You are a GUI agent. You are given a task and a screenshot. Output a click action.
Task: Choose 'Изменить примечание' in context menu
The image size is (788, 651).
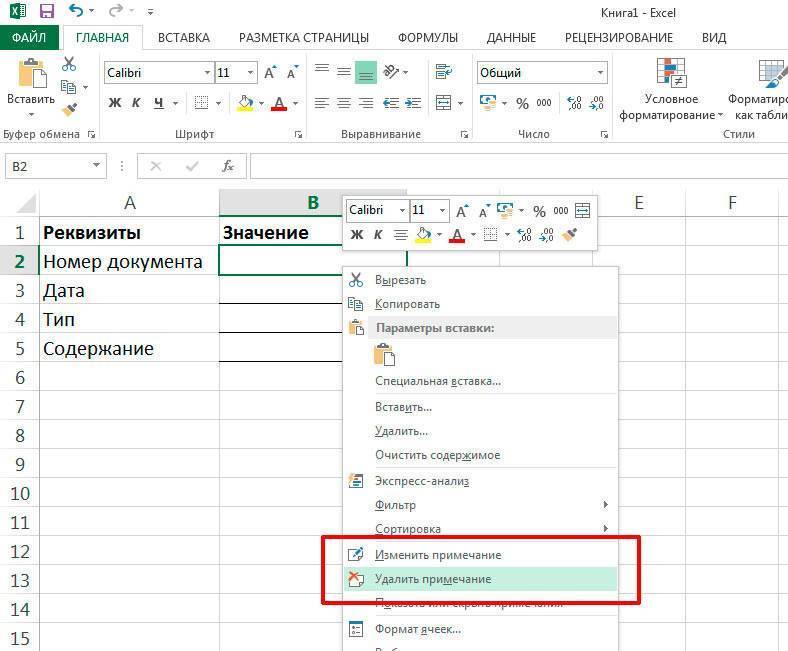[x=438, y=555]
